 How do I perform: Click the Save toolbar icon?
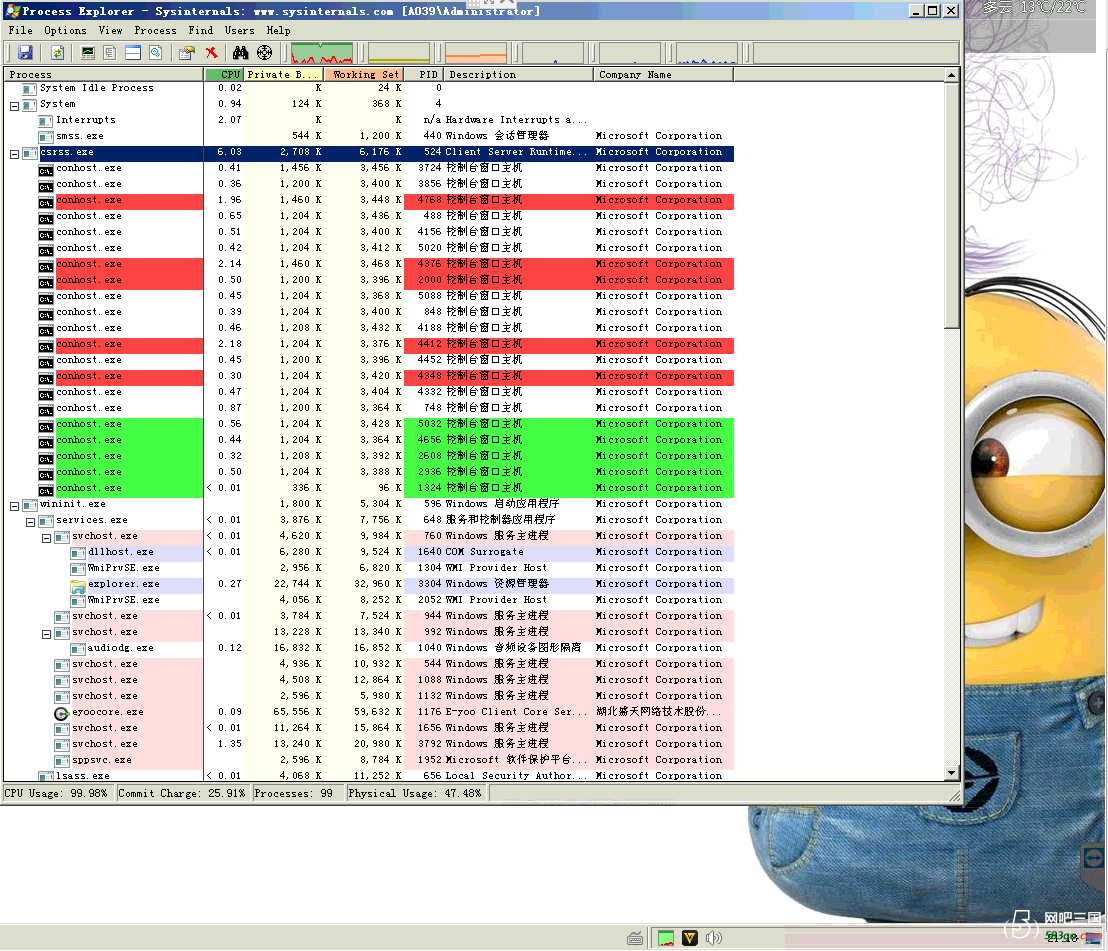(25, 53)
